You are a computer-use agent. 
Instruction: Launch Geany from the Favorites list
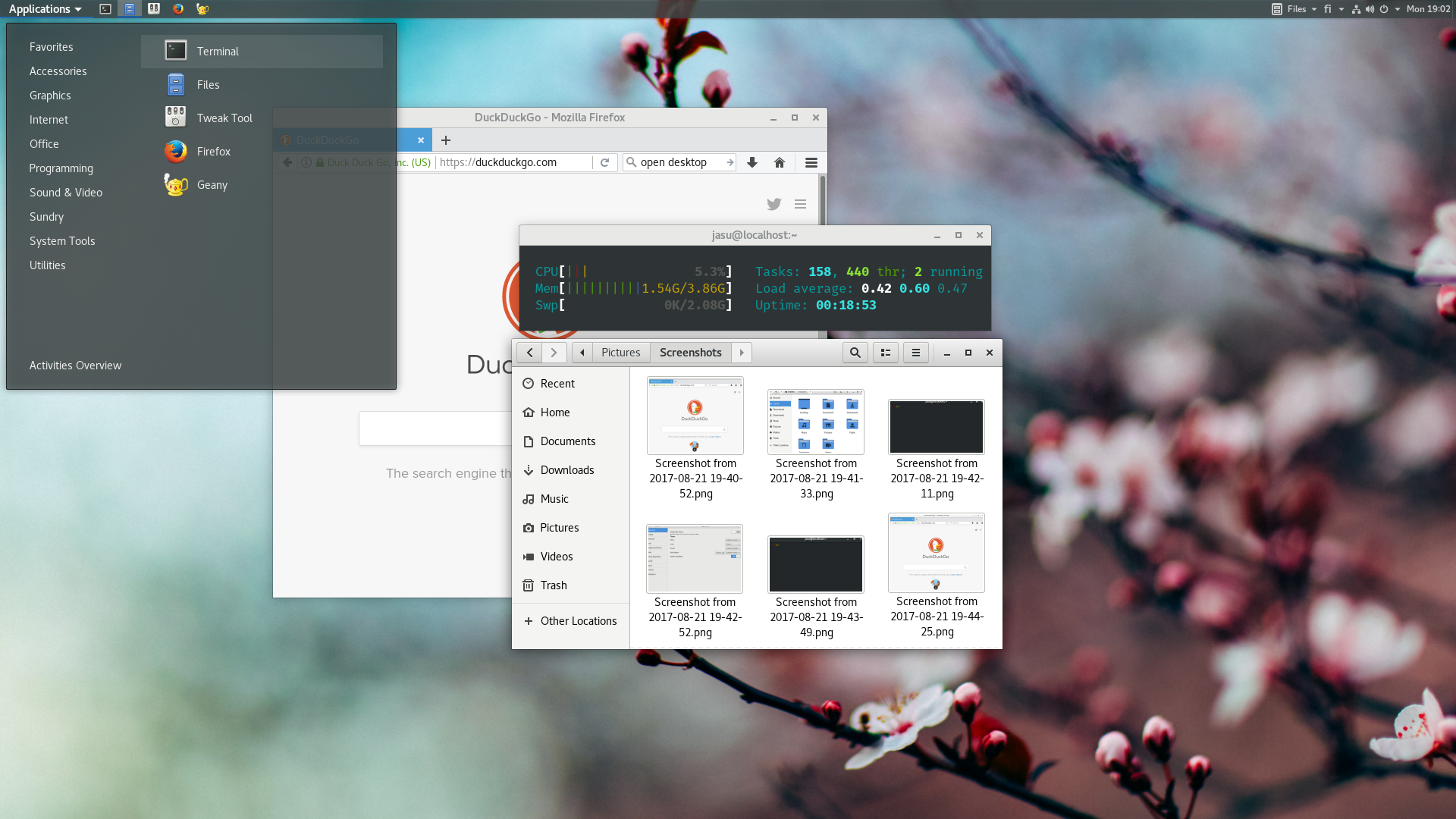click(x=262, y=185)
